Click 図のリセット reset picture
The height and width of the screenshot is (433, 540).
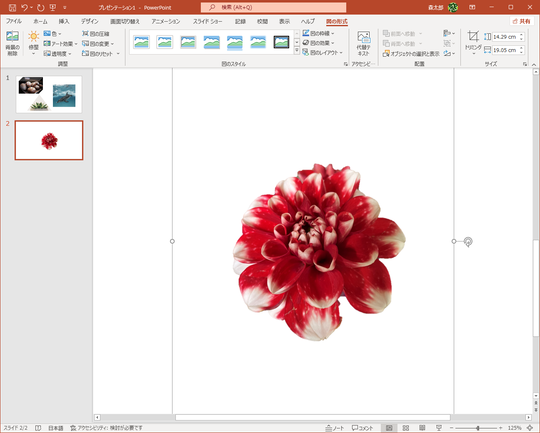97,54
